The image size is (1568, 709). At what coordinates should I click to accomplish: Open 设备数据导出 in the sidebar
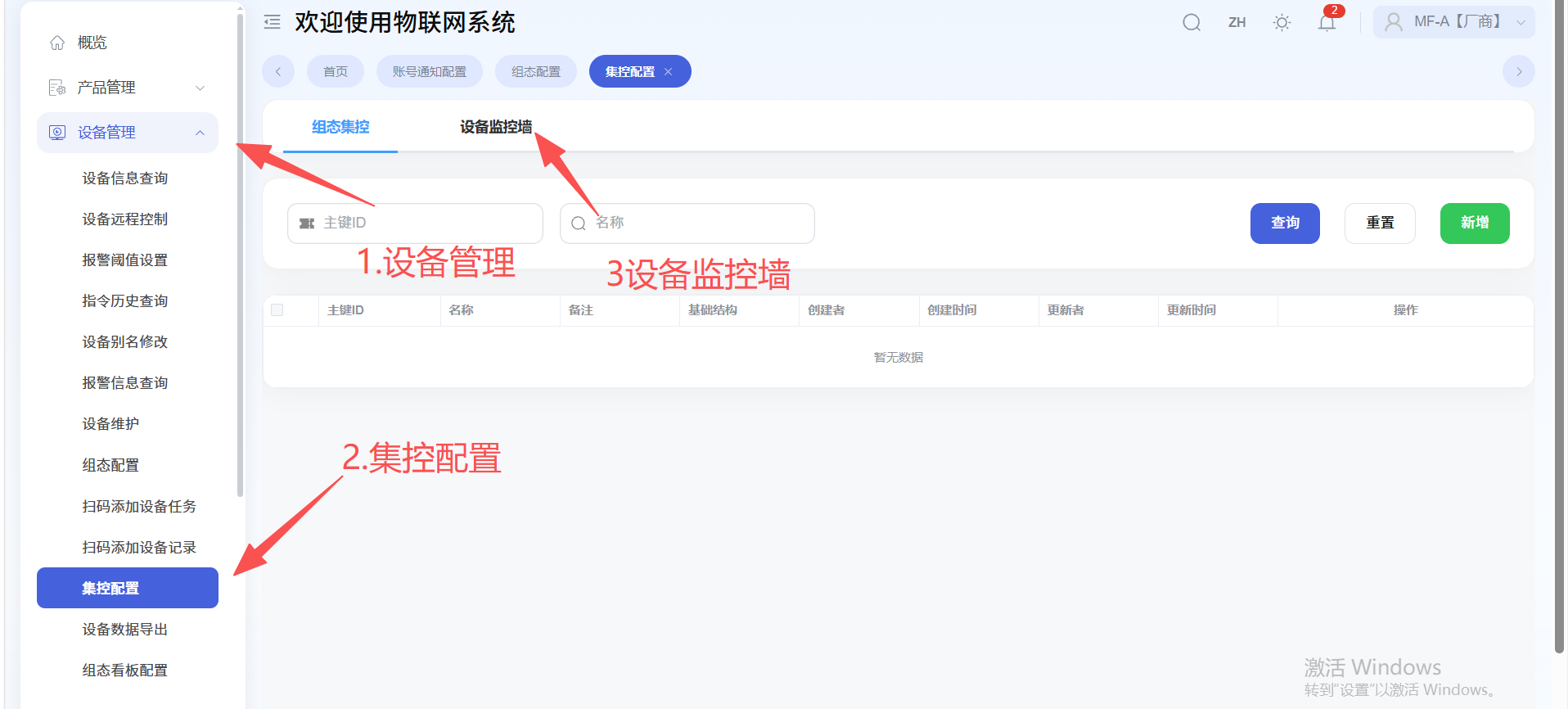pyautogui.click(x=128, y=629)
